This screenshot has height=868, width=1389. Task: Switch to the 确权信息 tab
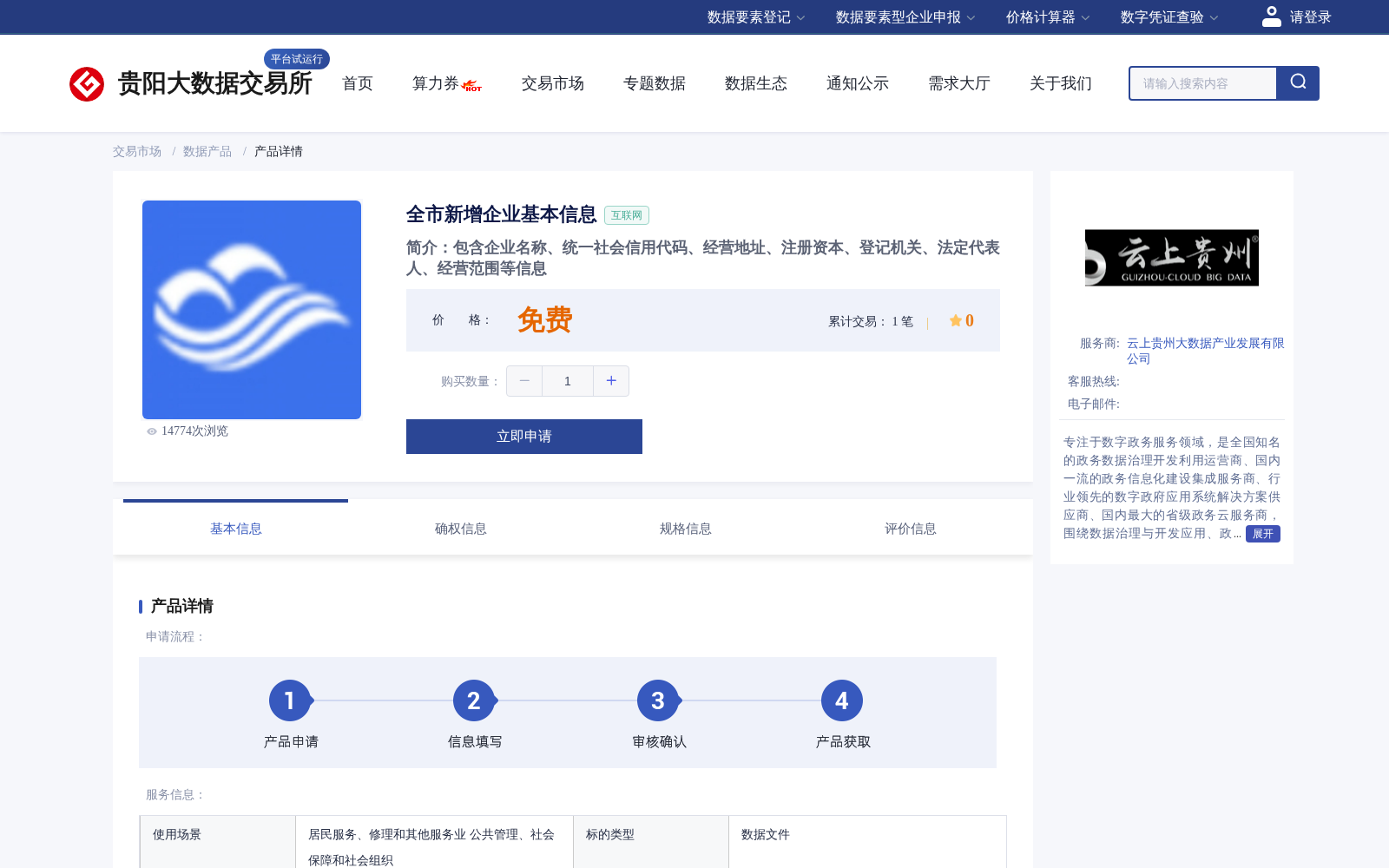461,529
